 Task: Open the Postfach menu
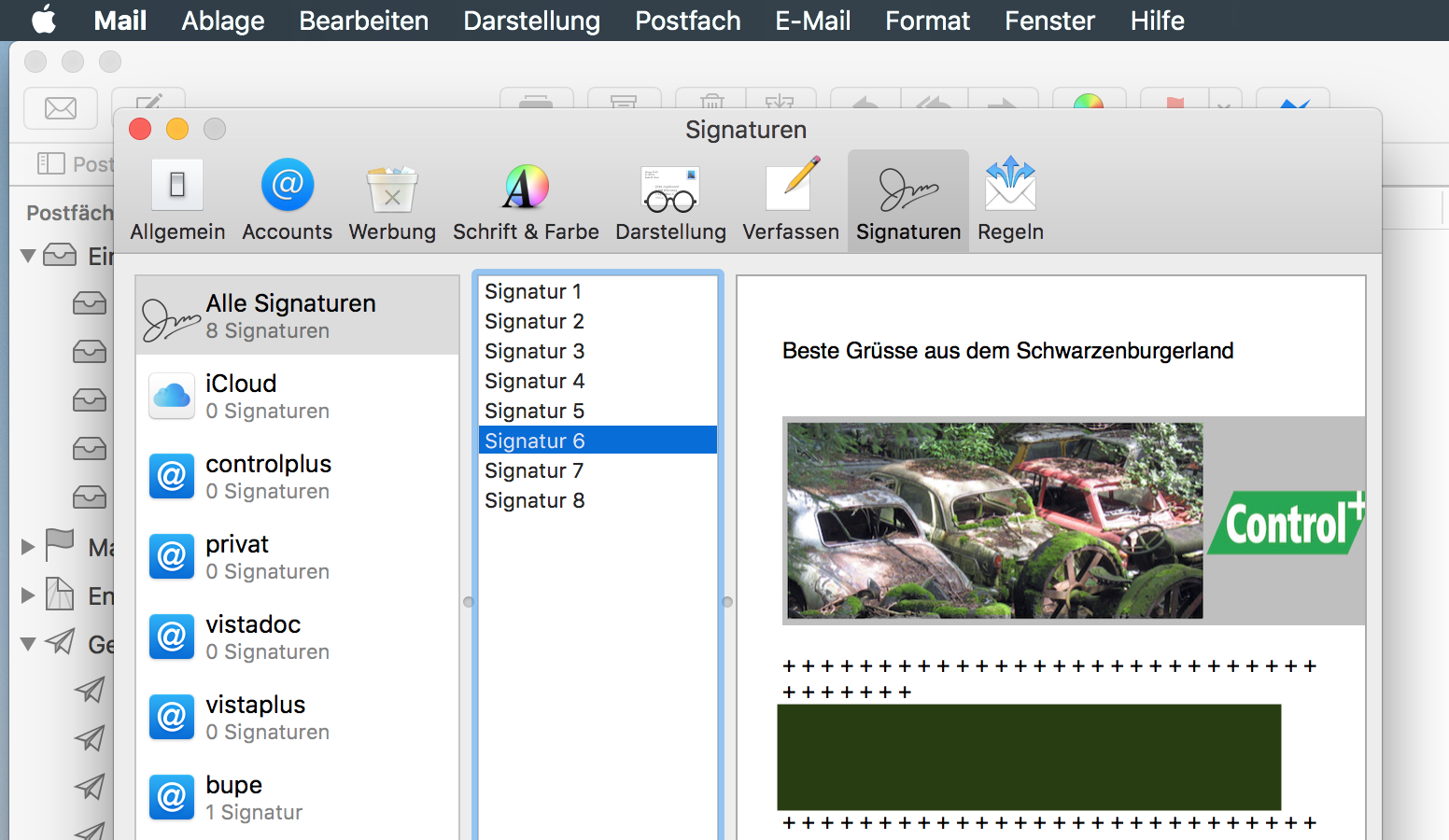point(688,21)
